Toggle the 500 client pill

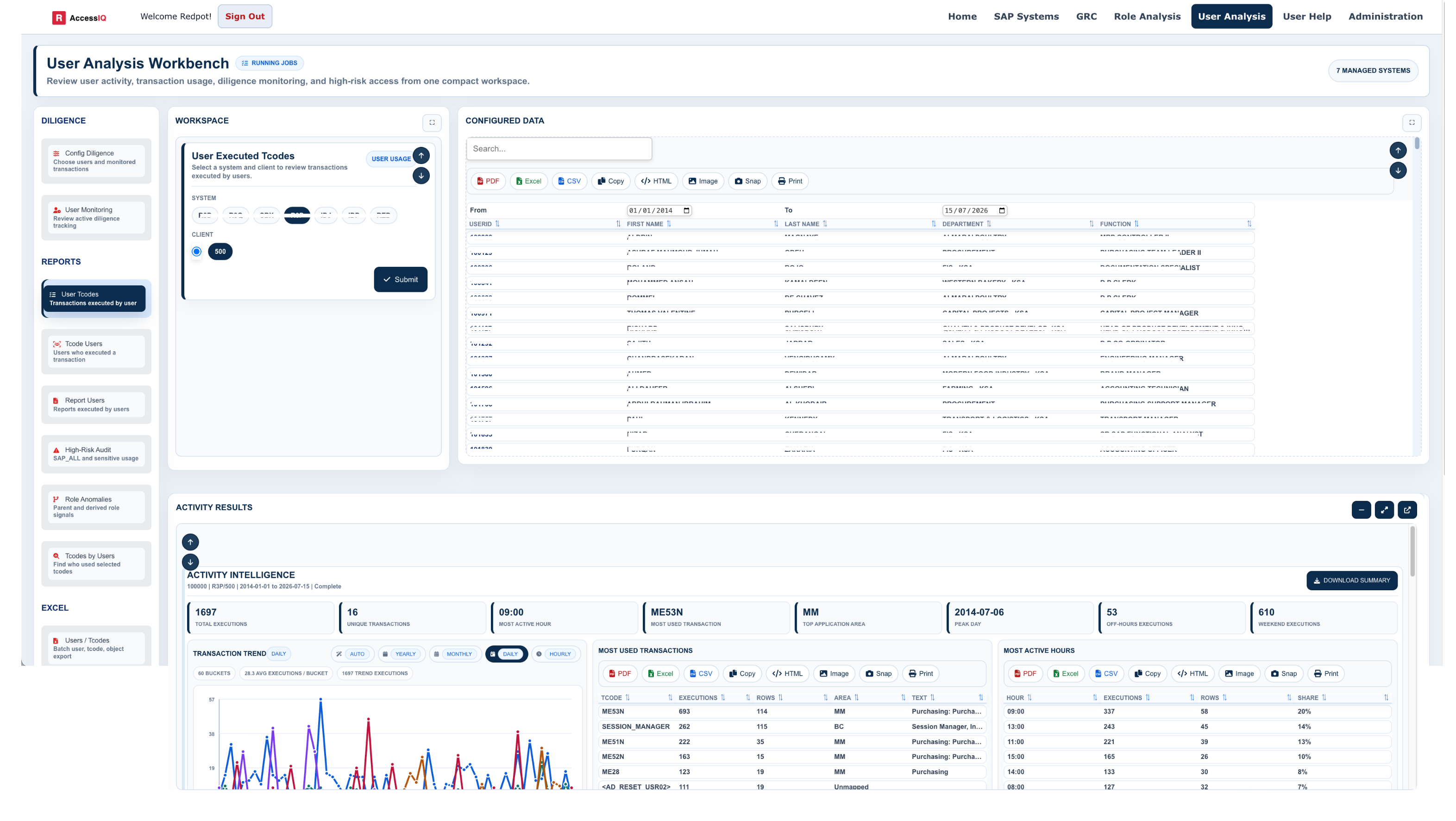pos(220,252)
